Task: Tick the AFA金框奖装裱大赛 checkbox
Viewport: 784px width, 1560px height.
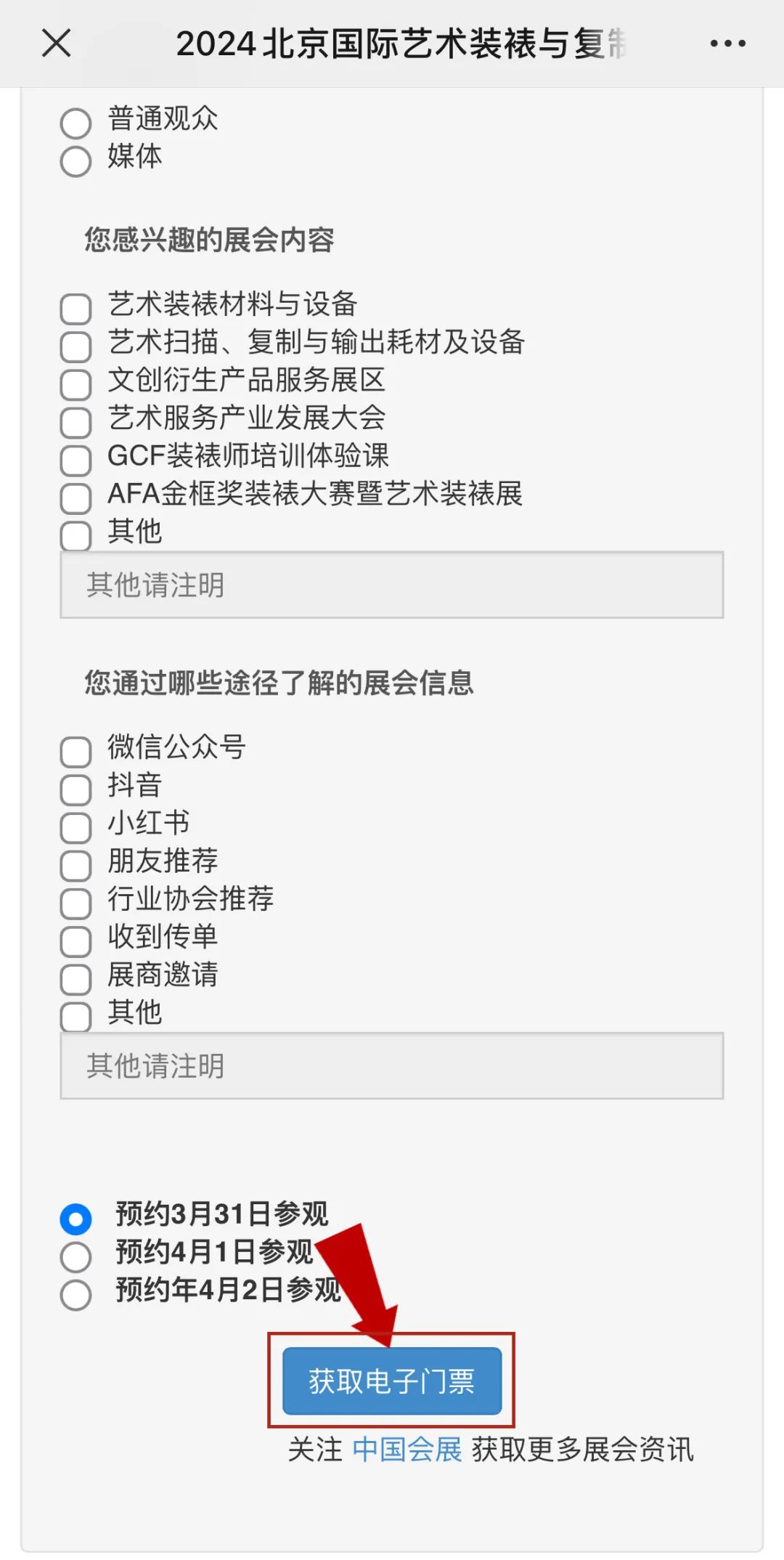Action: (x=76, y=497)
